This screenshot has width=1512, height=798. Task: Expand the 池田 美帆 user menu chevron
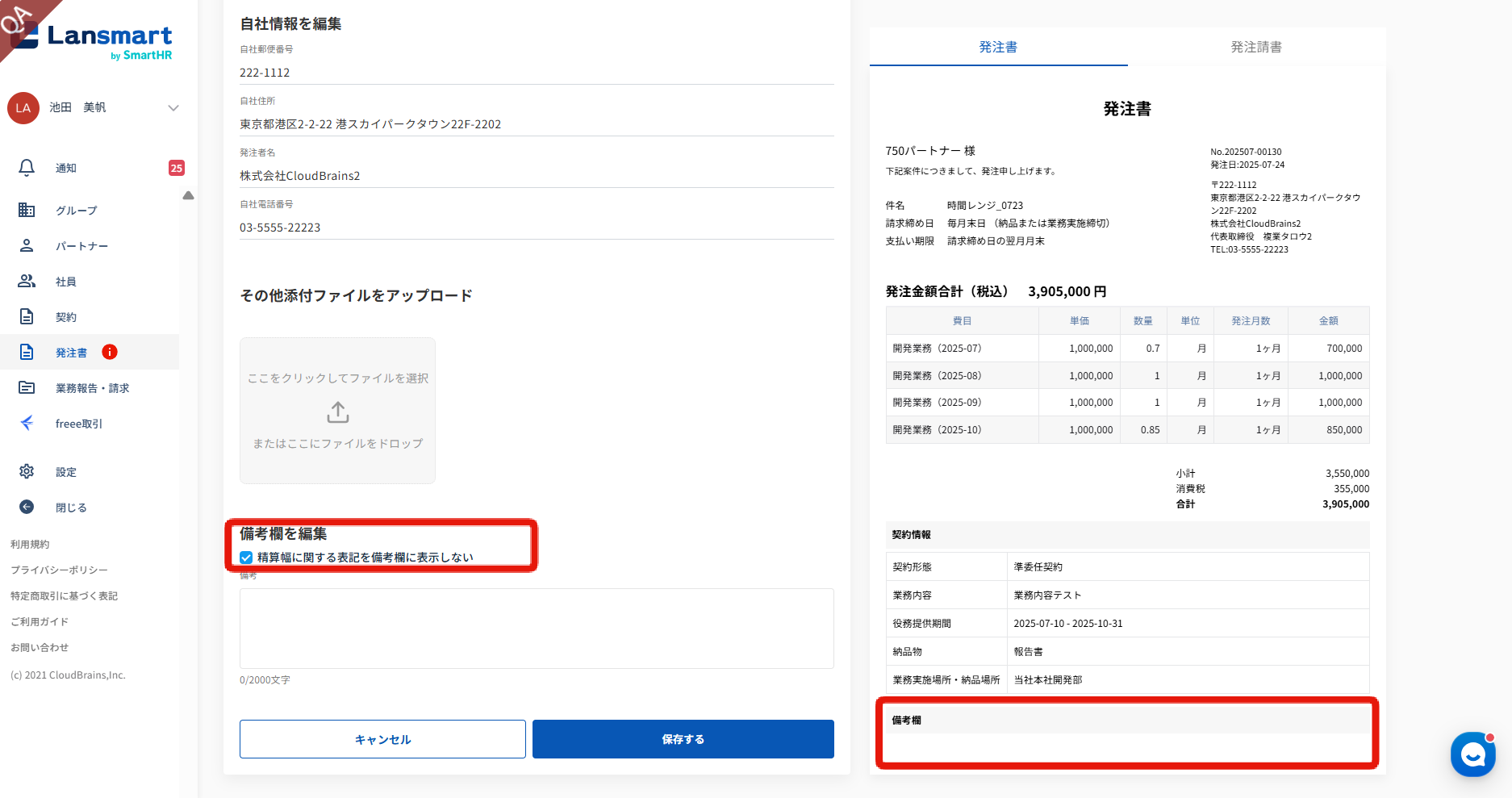pyautogui.click(x=173, y=108)
